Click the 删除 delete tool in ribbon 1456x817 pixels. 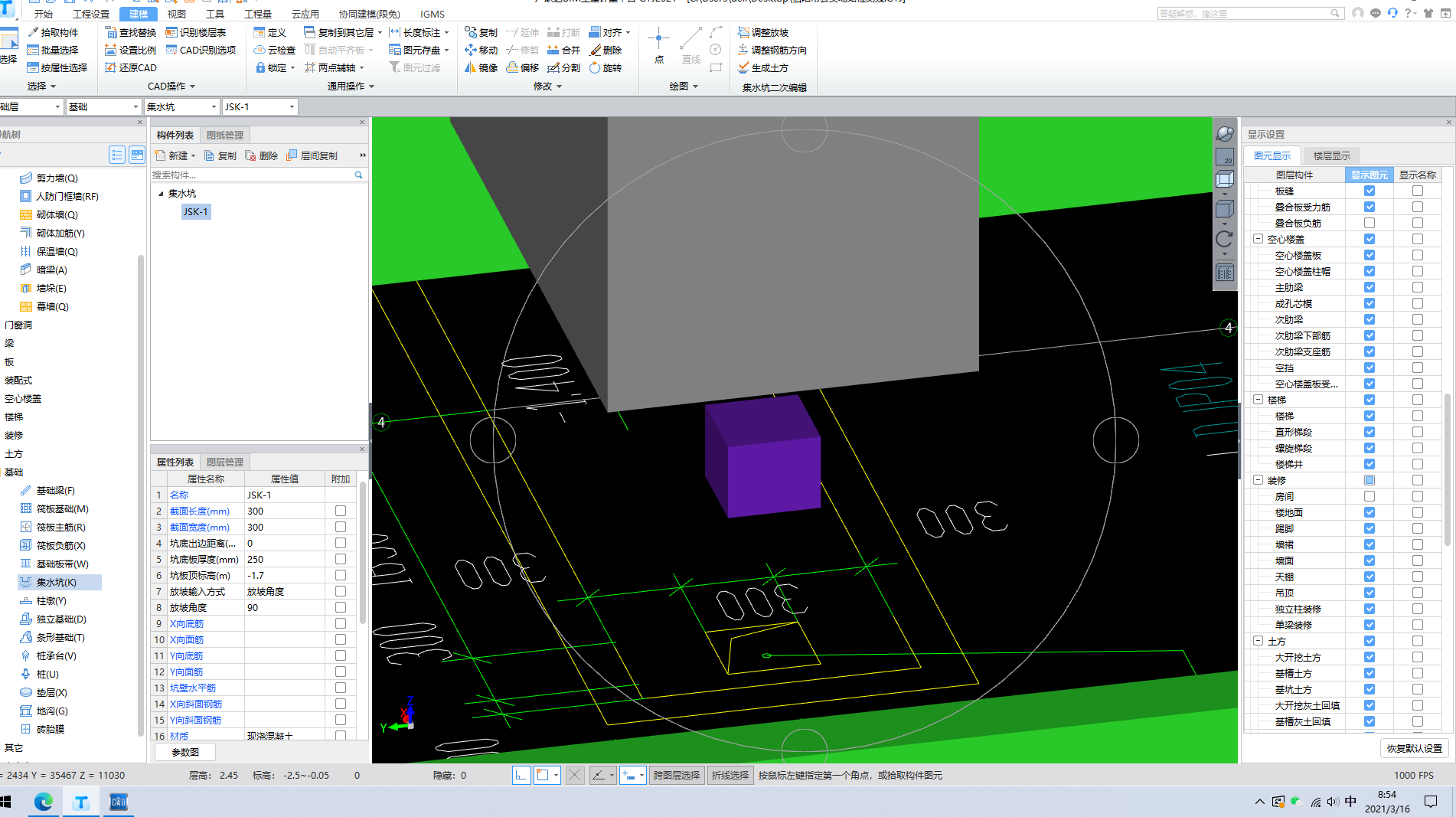point(606,50)
